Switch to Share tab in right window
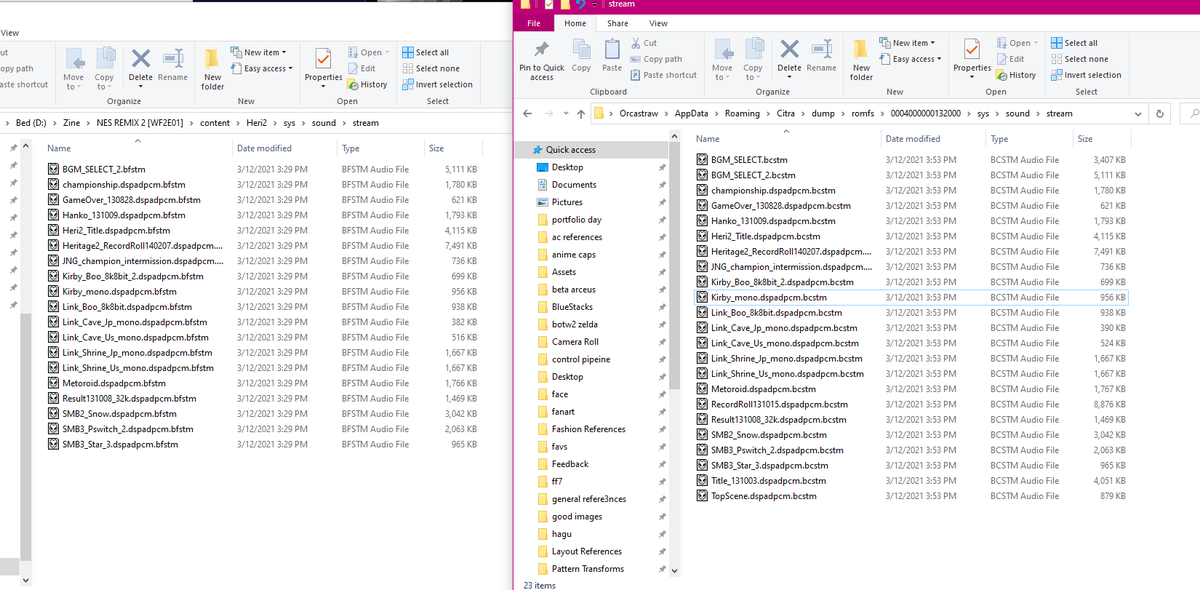This screenshot has height=590, width=1200. click(618, 23)
